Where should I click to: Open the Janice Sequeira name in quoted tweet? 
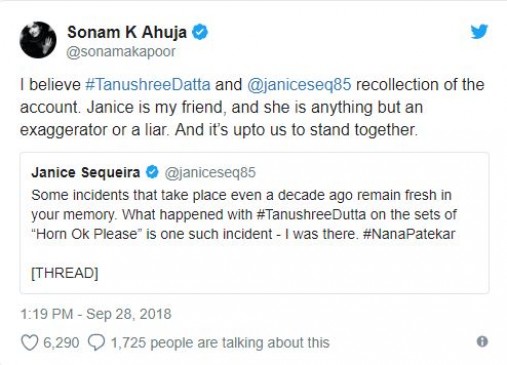(86, 173)
